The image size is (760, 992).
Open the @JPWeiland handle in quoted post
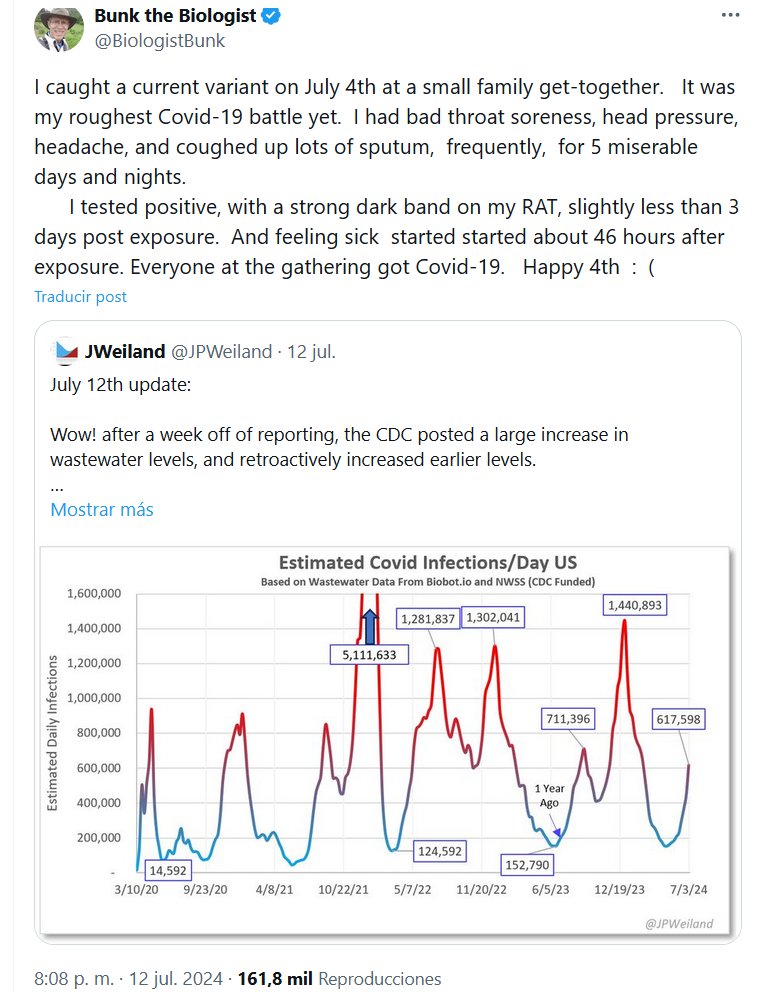221,351
